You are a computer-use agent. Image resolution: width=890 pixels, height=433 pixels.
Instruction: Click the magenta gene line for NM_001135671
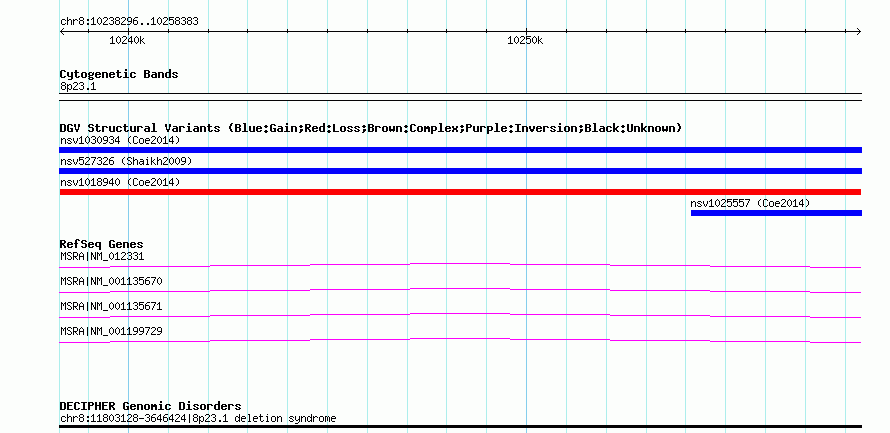pos(460,316)
